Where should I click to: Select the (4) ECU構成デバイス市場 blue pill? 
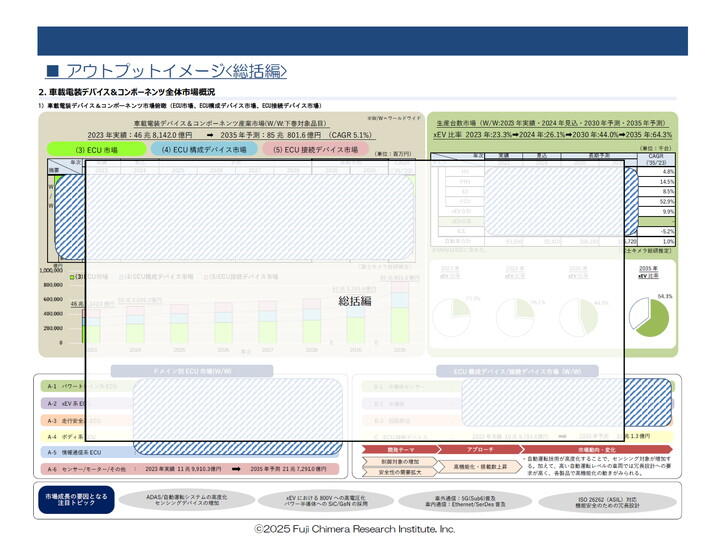[204, 150]
